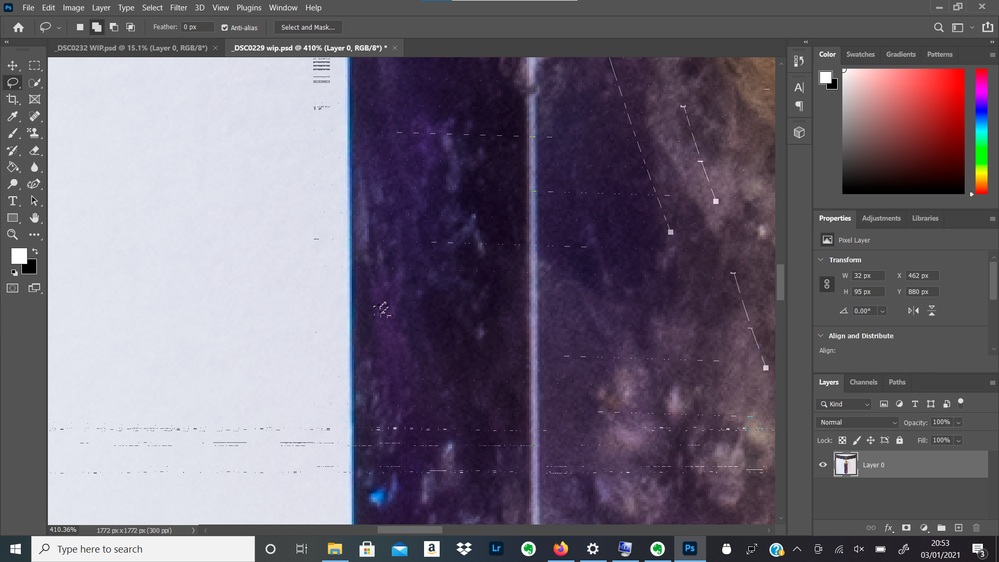Screen dimensions: 999x562
Task: Toggle lock all padlock icon
Action: (x=899, y=440)
